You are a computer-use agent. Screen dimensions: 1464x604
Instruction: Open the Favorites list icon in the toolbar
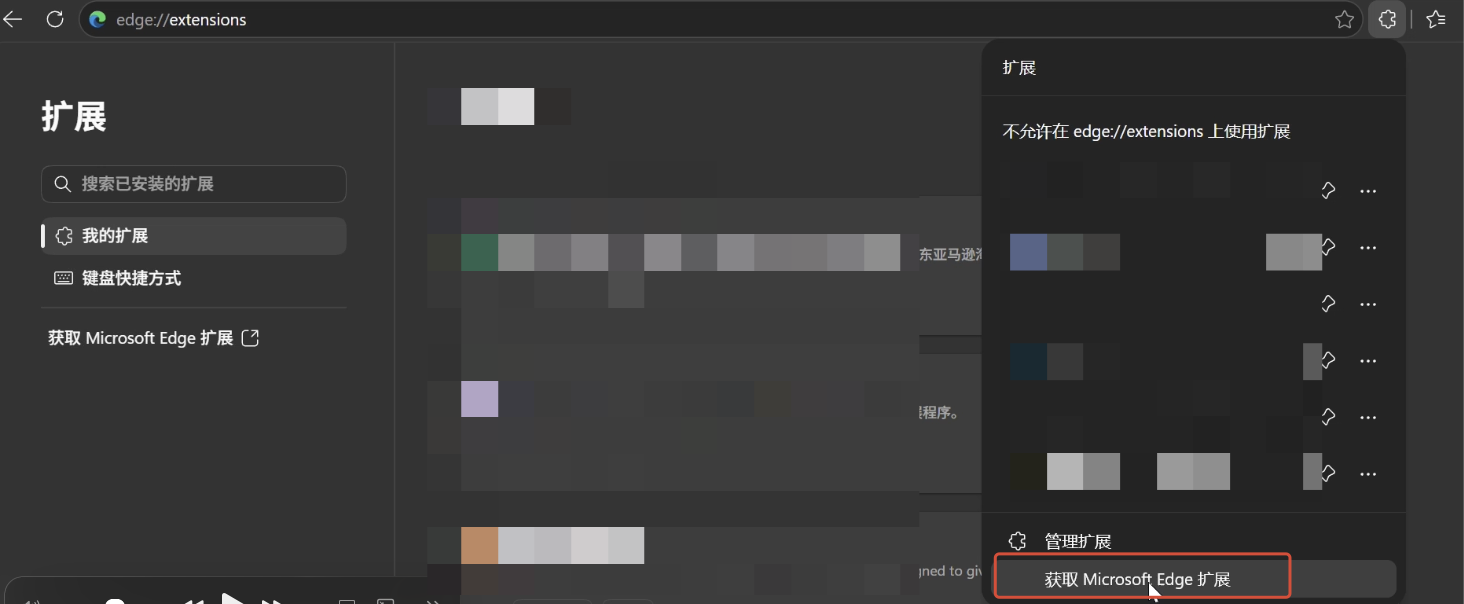[x=1436, y=19]
